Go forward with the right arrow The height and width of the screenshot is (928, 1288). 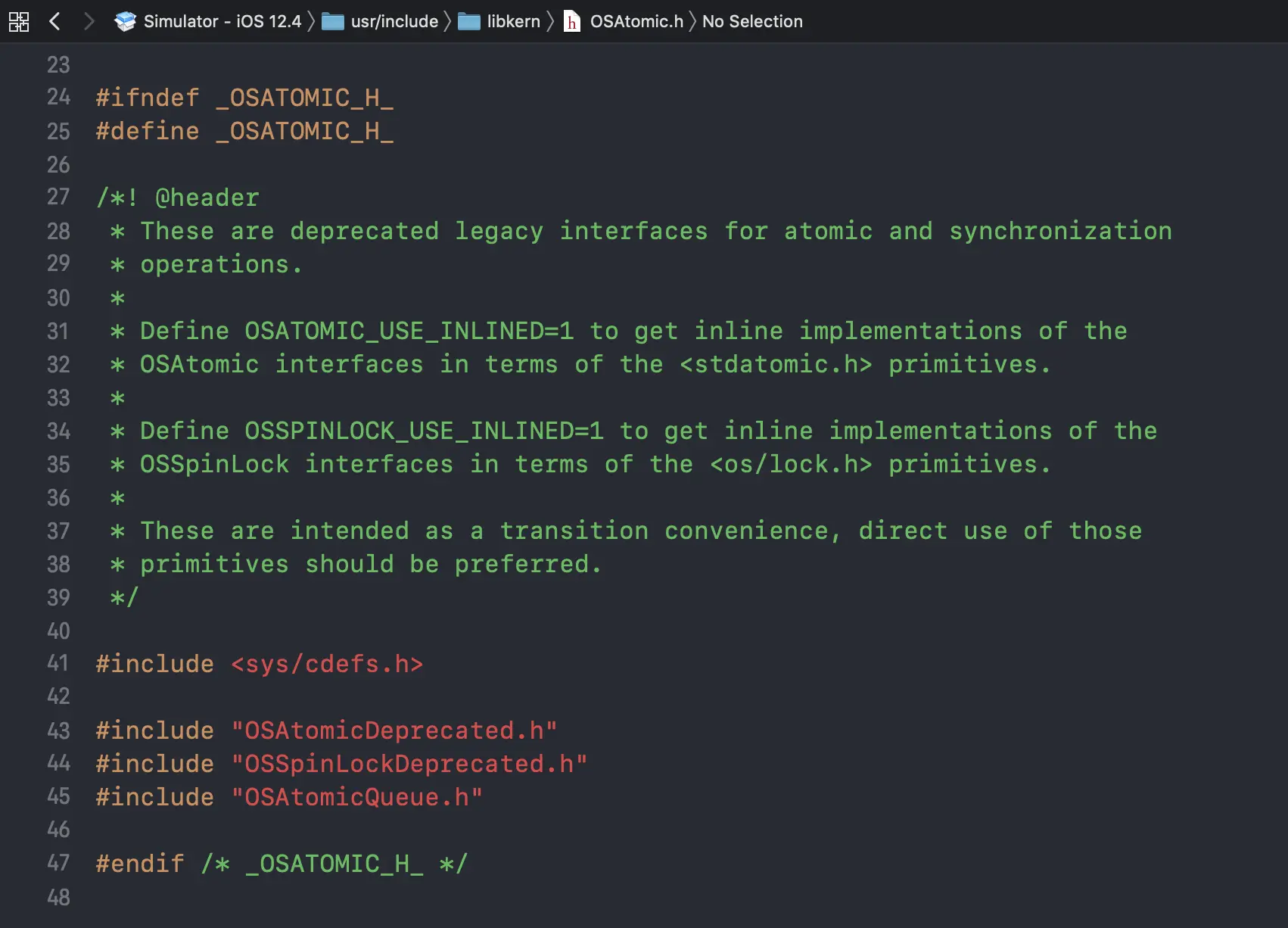click(x=89, y=21)
